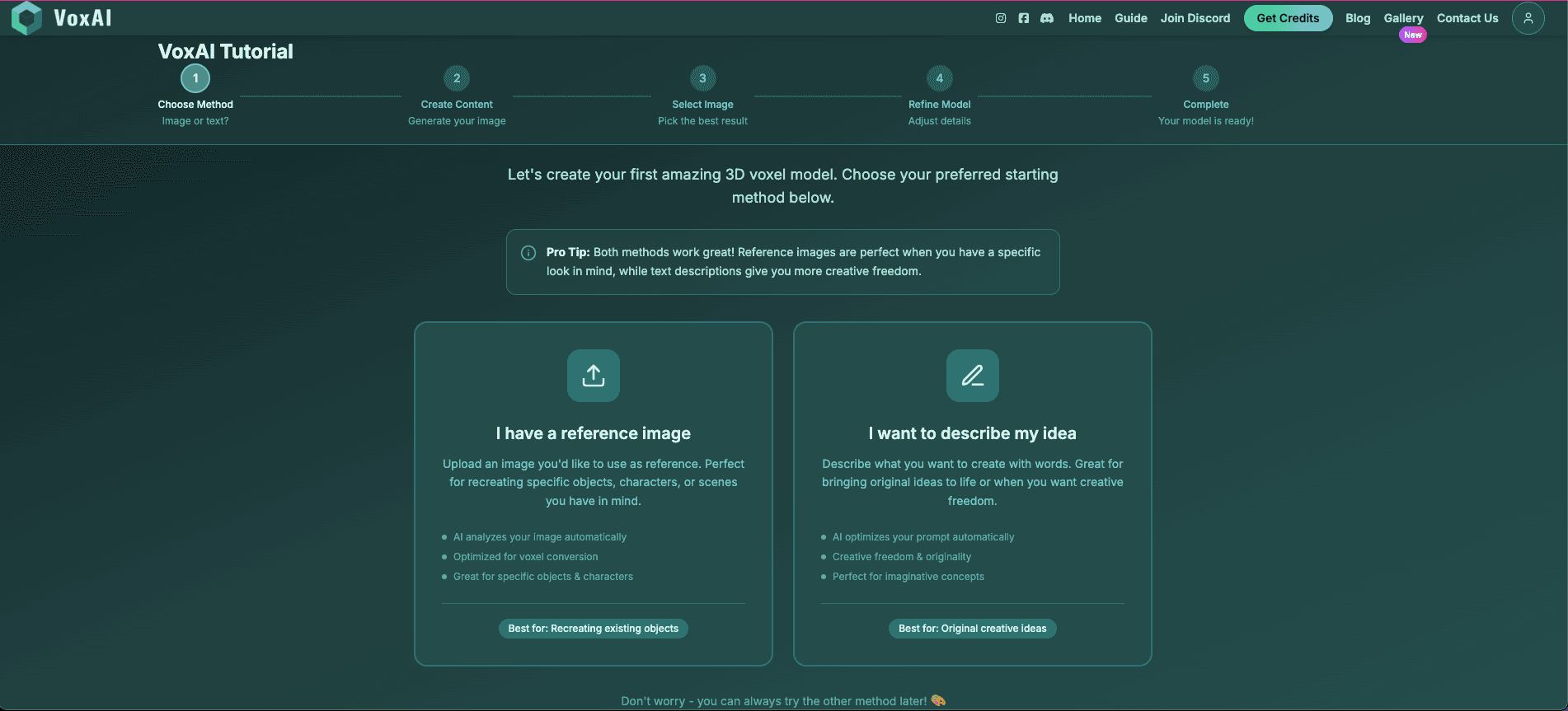Choose the 'I have a reference image' card
The height and width of the screenshot is (711, 1568).
[593, 493]
